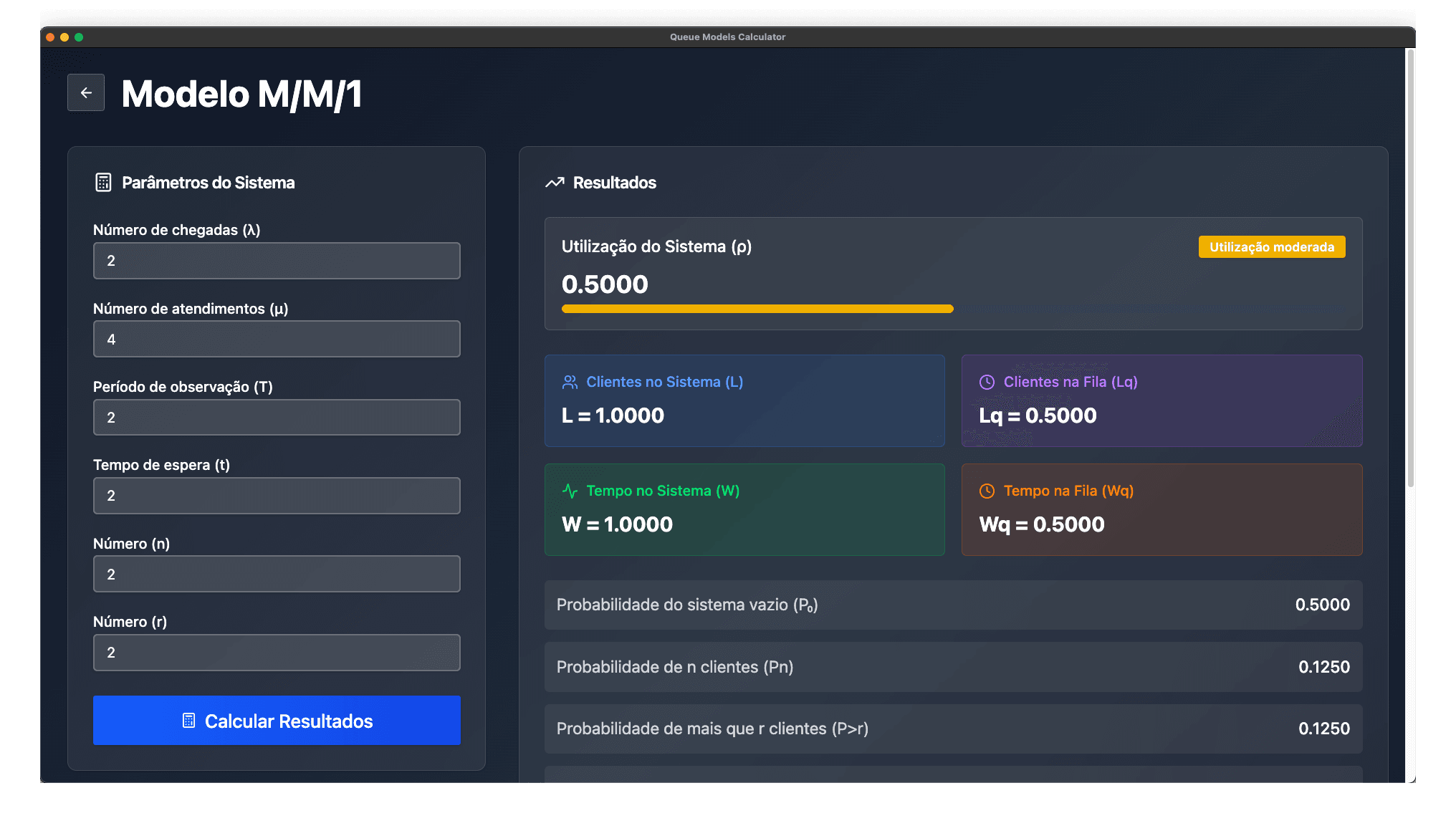Click the activity pulse icon in Tempo no Sistema card
Viewport: 1456px width, 836px height.
570,491
